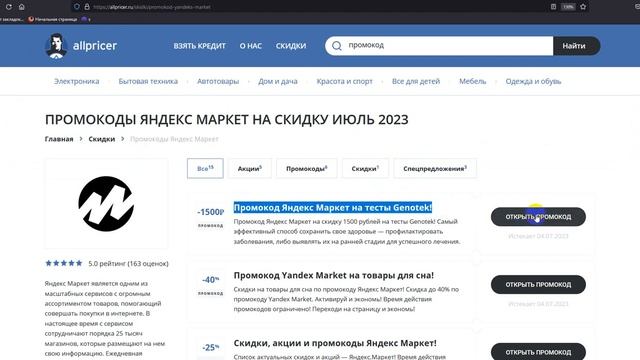This screenshot has width=640, height=360.
Task: Open the Все для детей category
Action: coord(416,81)
